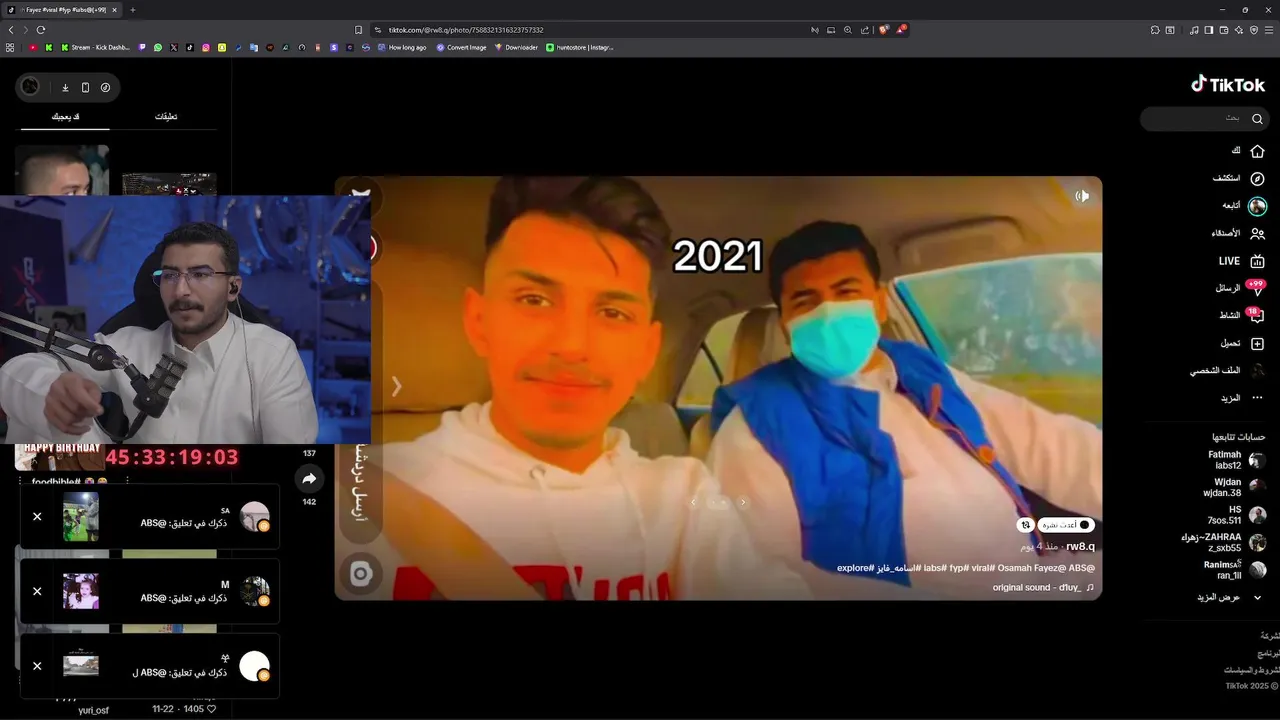1280x720 pixels.
Task: Dismiss the bottom mention notification
Action: (x=37, y=666)
